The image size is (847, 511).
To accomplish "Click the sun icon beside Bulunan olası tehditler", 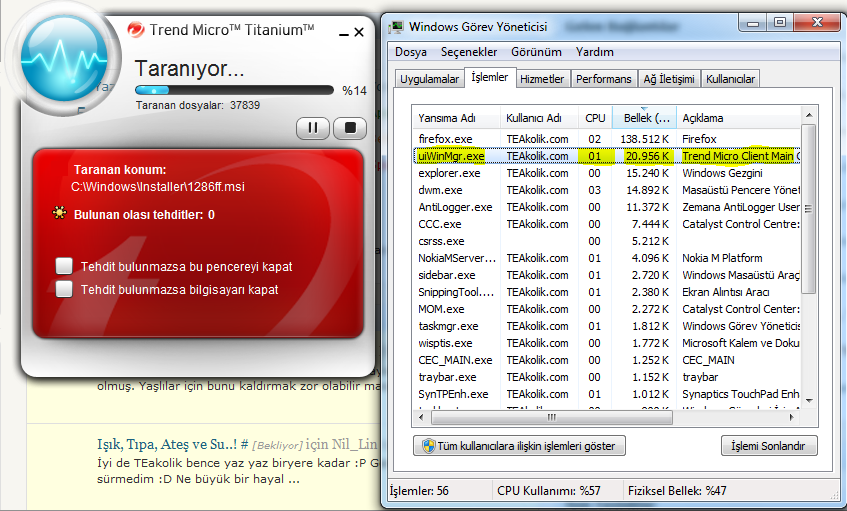I will [59, 213].
